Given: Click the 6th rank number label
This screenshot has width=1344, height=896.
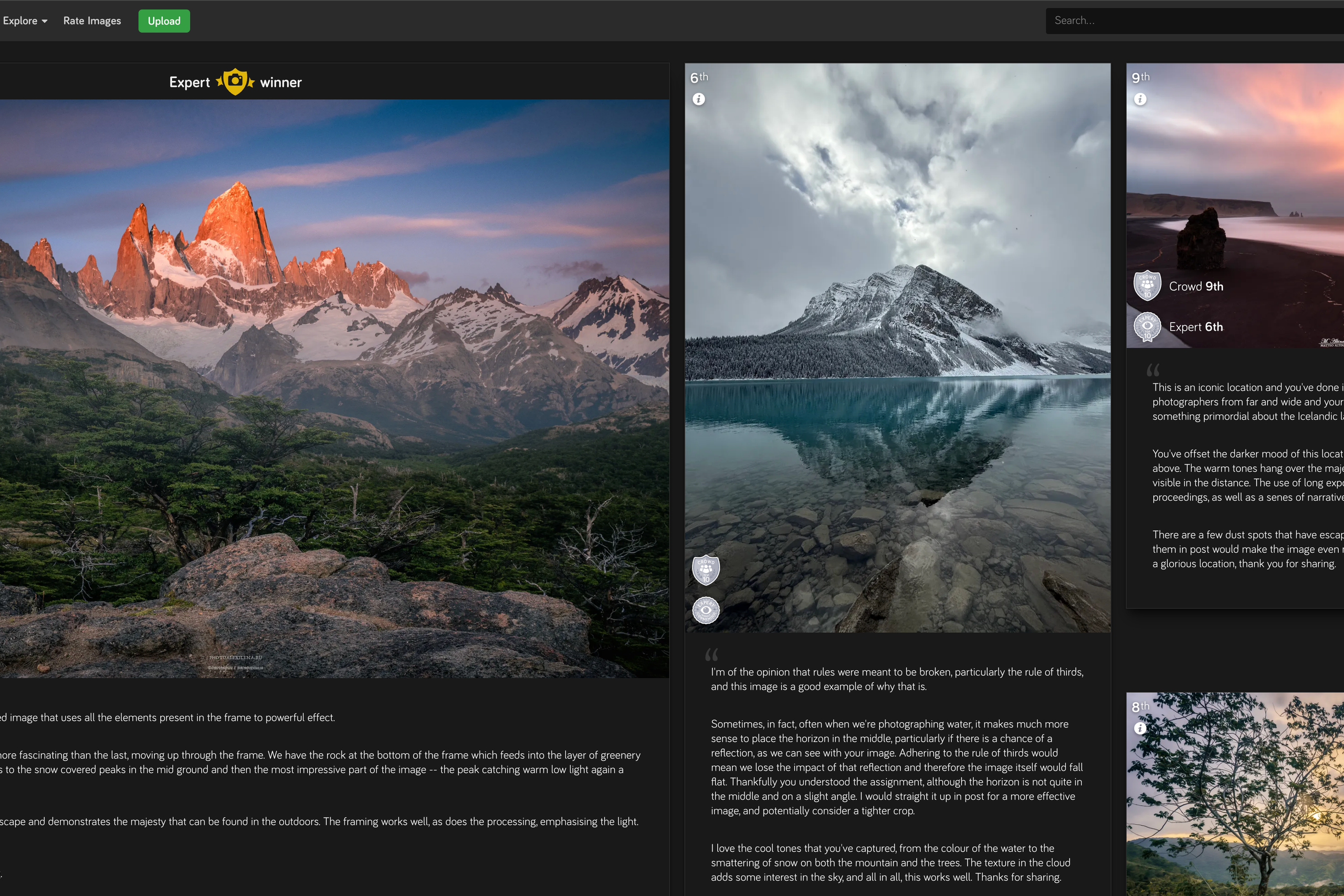Looking at the screenshot, I should 698,78.
